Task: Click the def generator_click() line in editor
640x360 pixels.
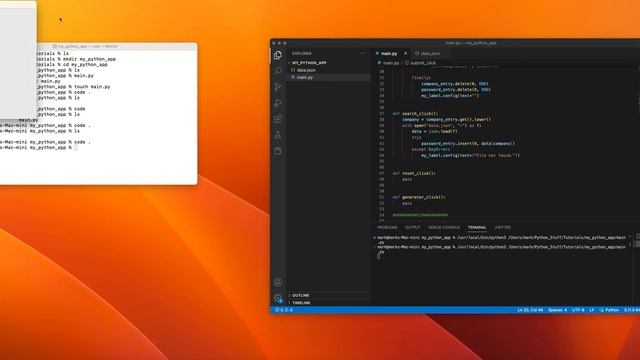Action: coord(419,197)
